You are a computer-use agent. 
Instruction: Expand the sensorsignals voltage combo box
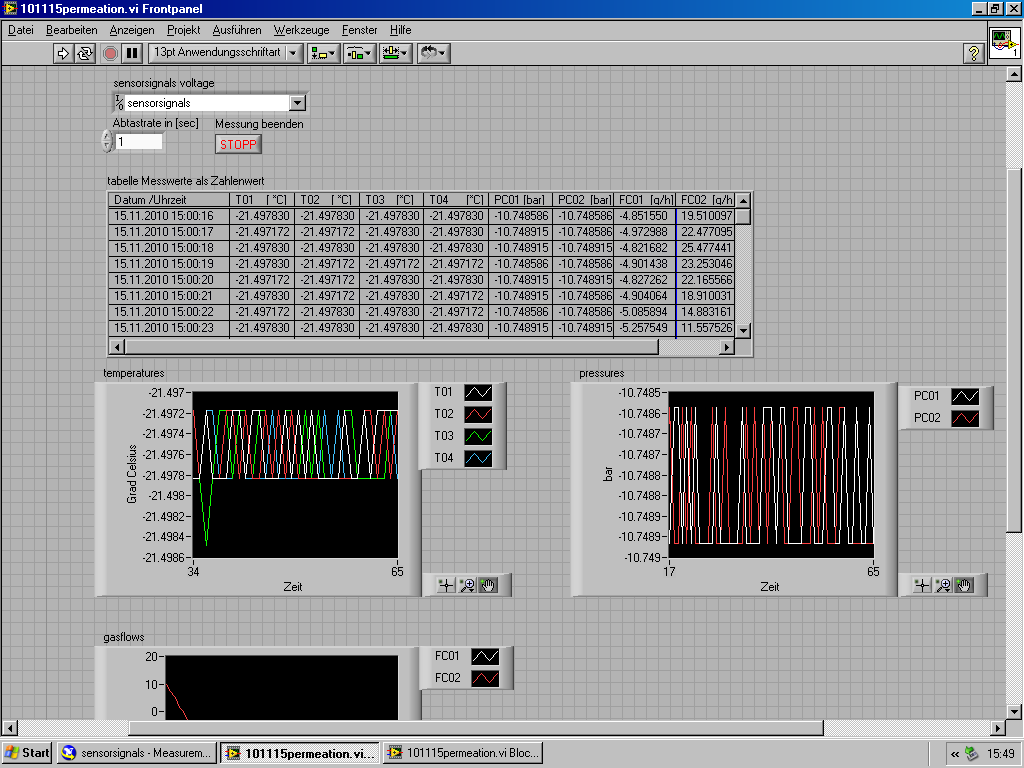coord(297,102)
